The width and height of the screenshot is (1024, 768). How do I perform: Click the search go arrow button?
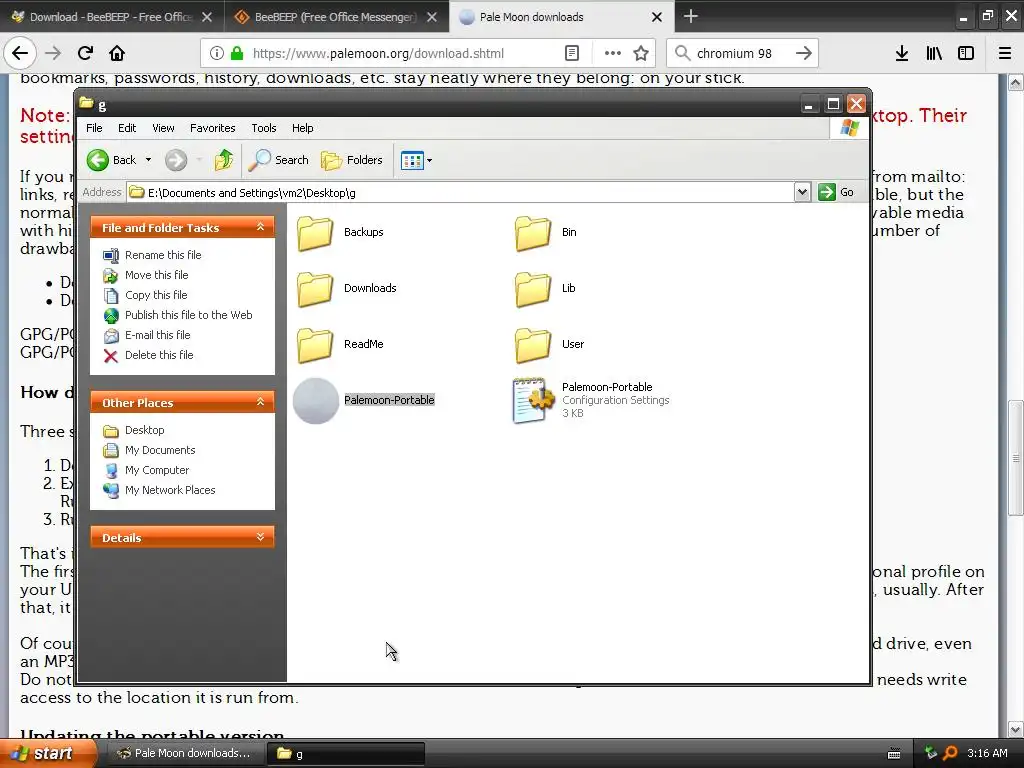point(804,53)
